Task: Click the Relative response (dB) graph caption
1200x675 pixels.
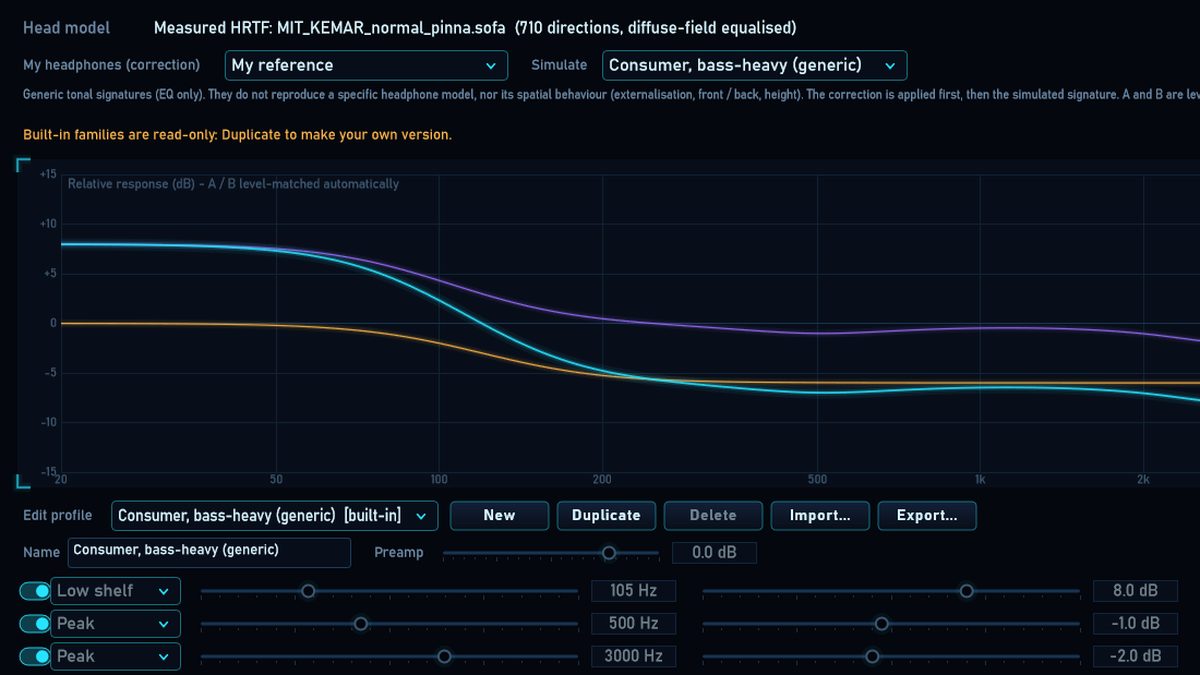Action: 233,184
